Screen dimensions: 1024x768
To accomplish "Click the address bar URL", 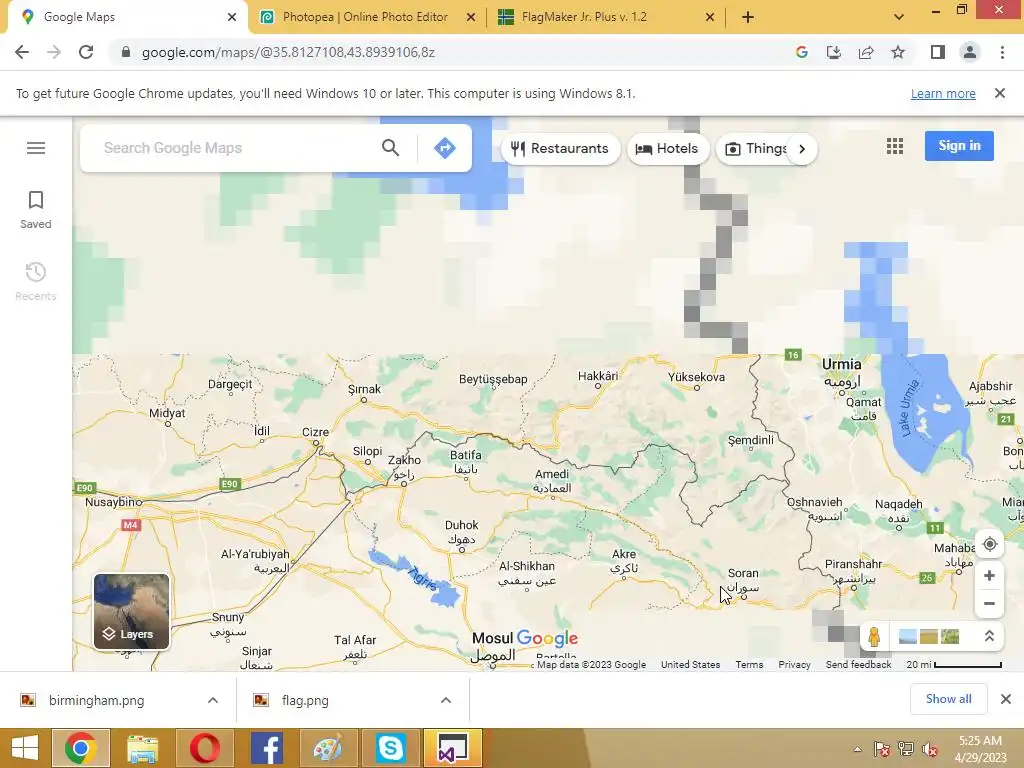I will click(288, 52).
